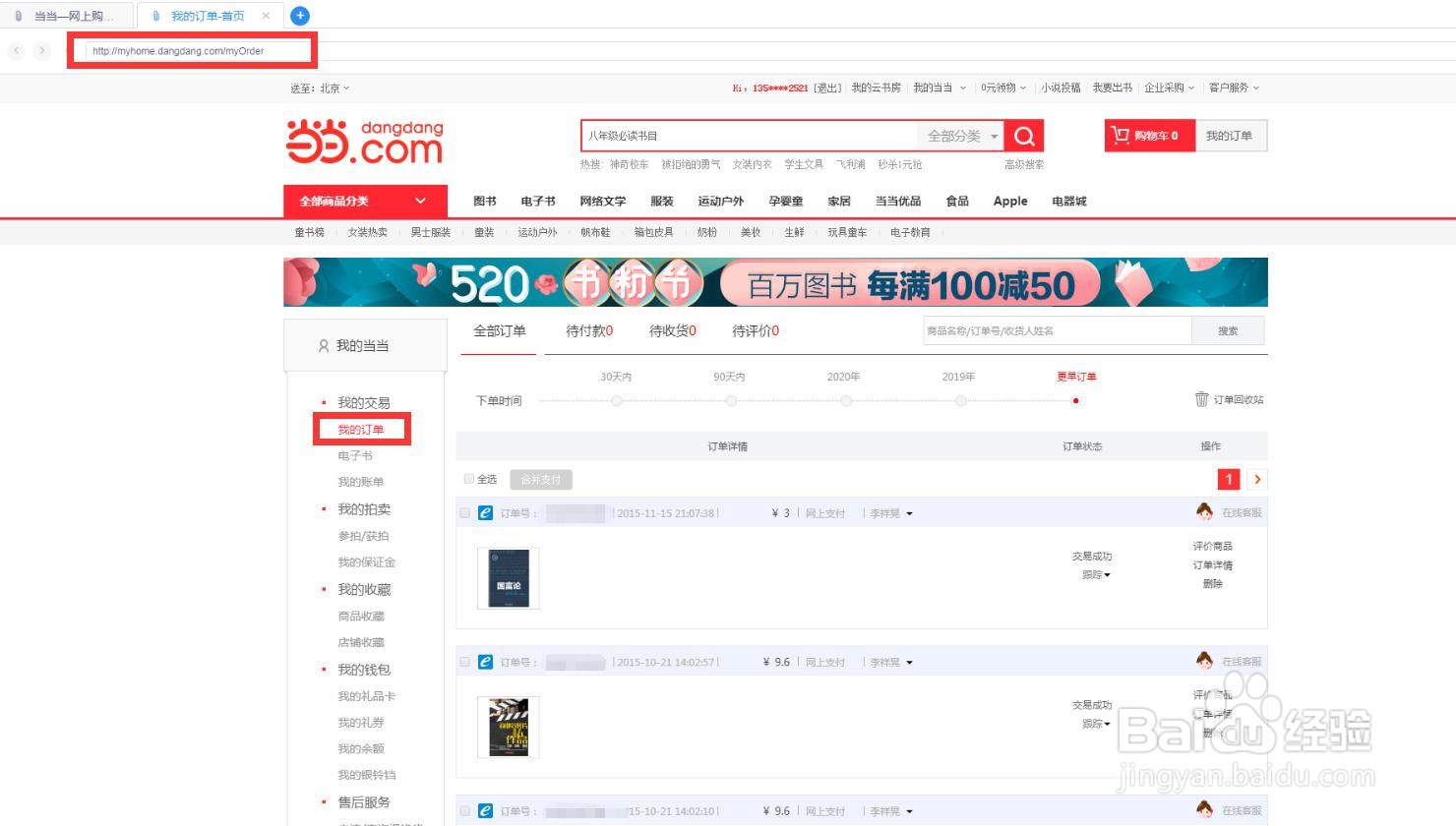This screenshot has height=826, width=1456.
Task: Click the dangdang.com logo
Action: (364, 142)
